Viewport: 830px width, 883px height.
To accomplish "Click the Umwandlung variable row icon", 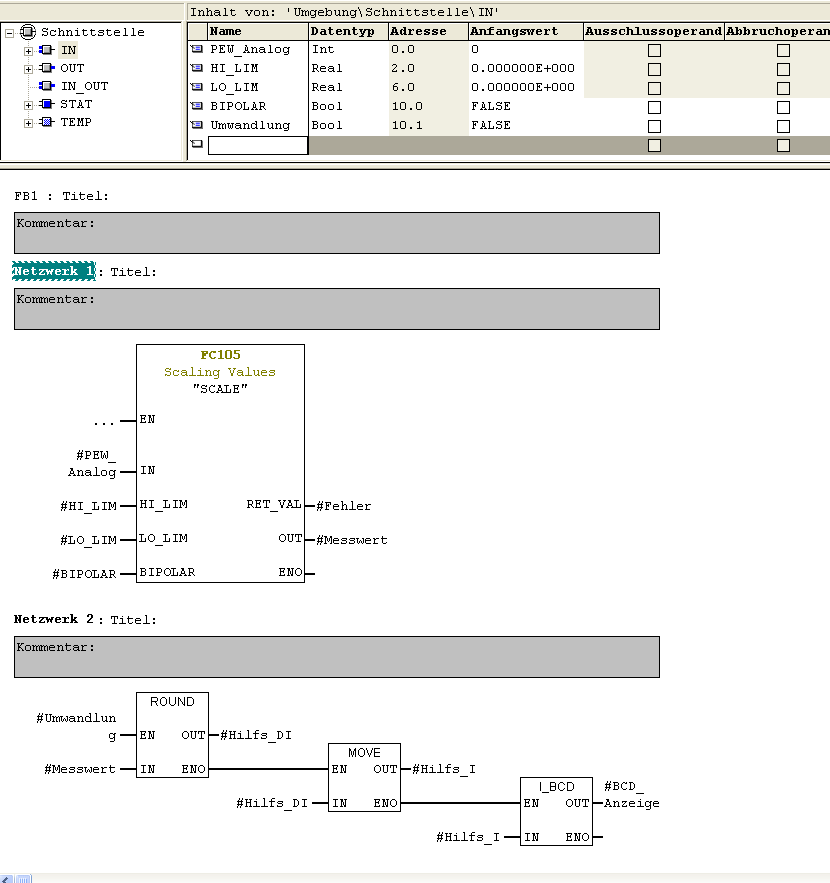I will (197, 125).
